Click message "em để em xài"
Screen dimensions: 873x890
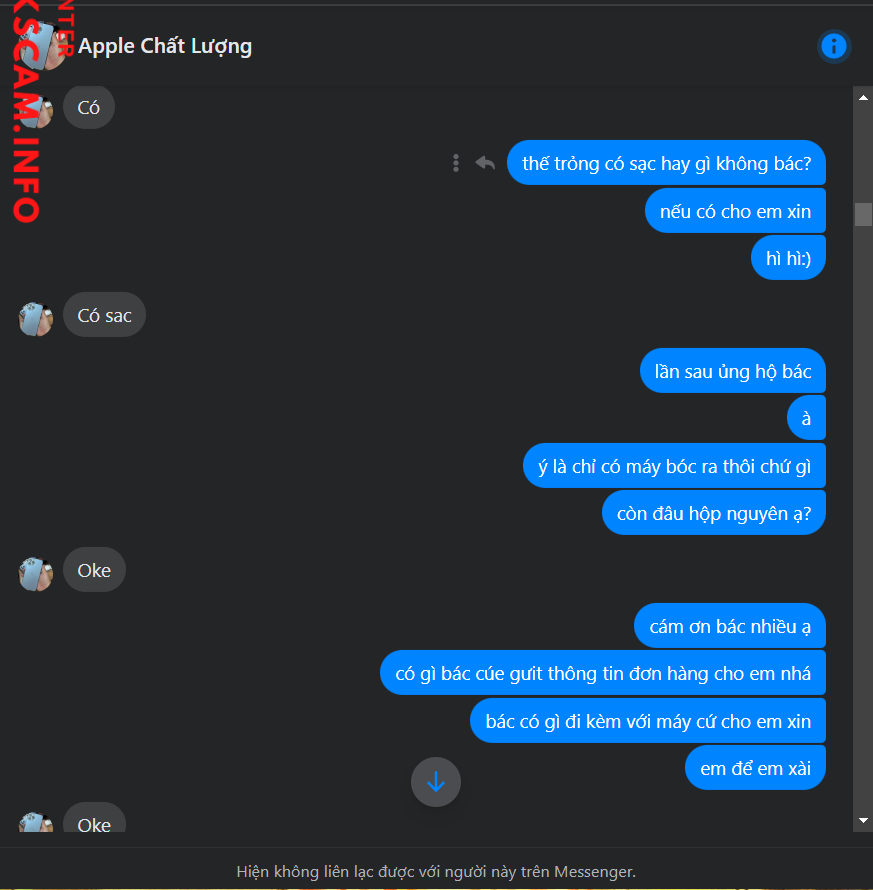(756, 768)
